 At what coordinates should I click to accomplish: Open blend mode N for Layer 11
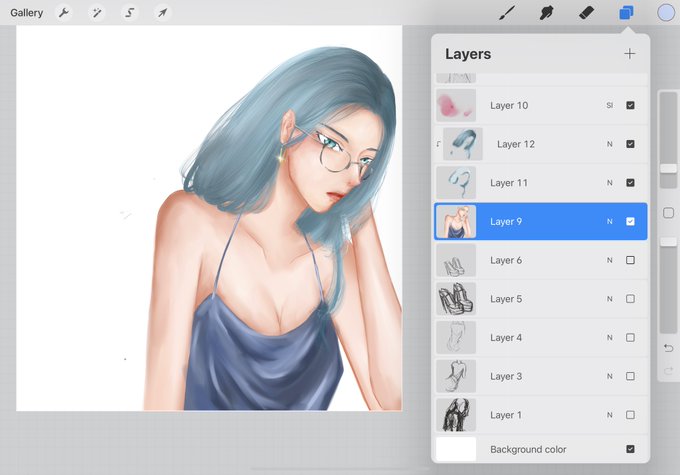[x=609, y=183]
